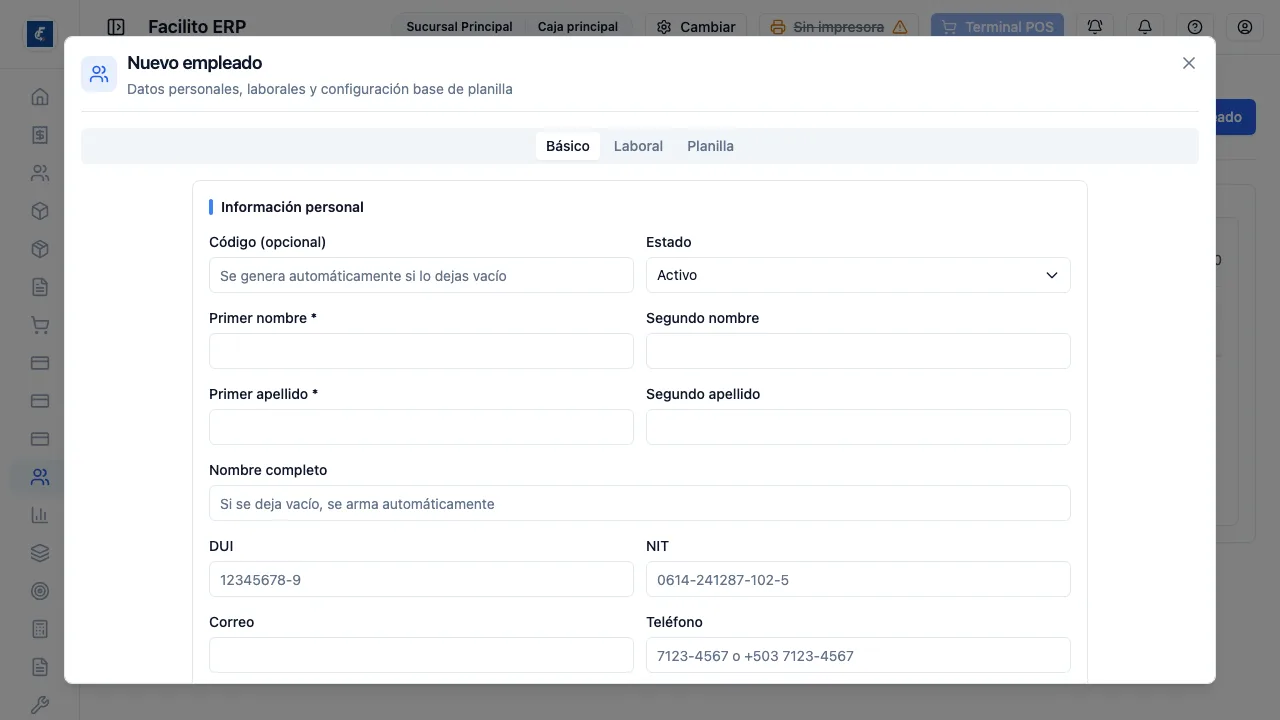This screenshot has height=720, width=1280.
Task: Click the Nombre completo field
Action: click(640, 503)
